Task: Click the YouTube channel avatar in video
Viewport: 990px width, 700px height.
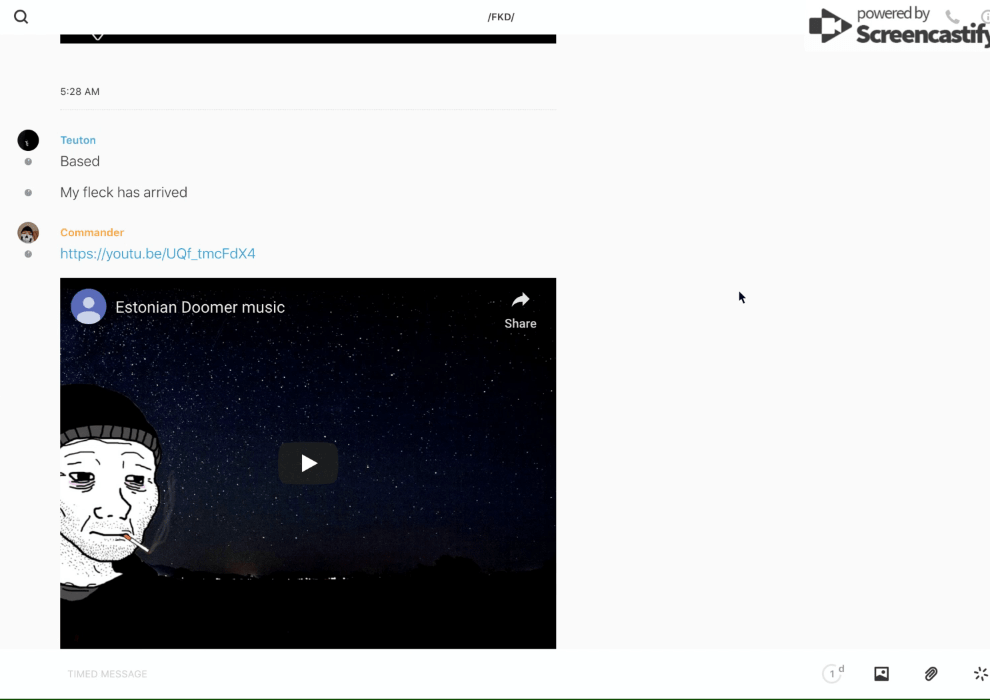Action: point(89,307)
